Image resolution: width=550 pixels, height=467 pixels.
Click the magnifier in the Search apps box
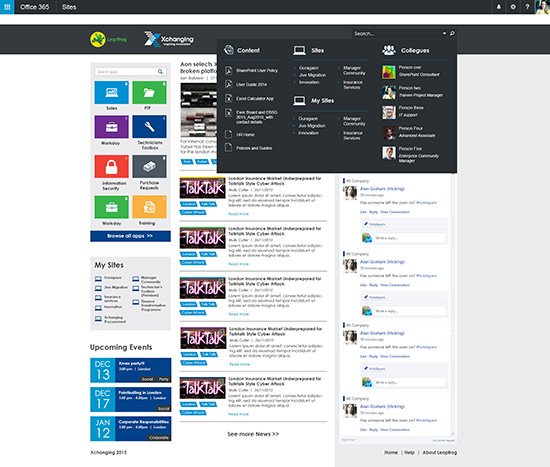(160, 72)
